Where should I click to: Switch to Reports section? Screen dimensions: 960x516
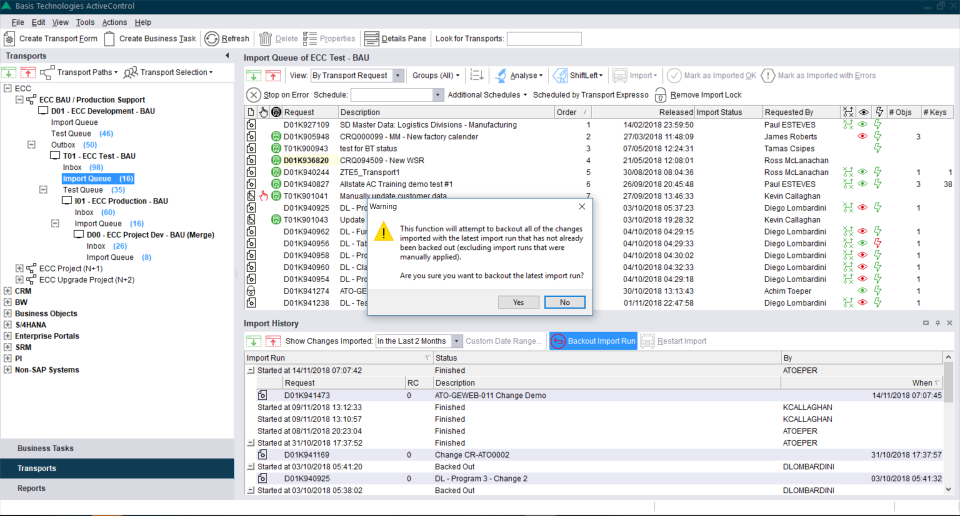pos(117,488)
